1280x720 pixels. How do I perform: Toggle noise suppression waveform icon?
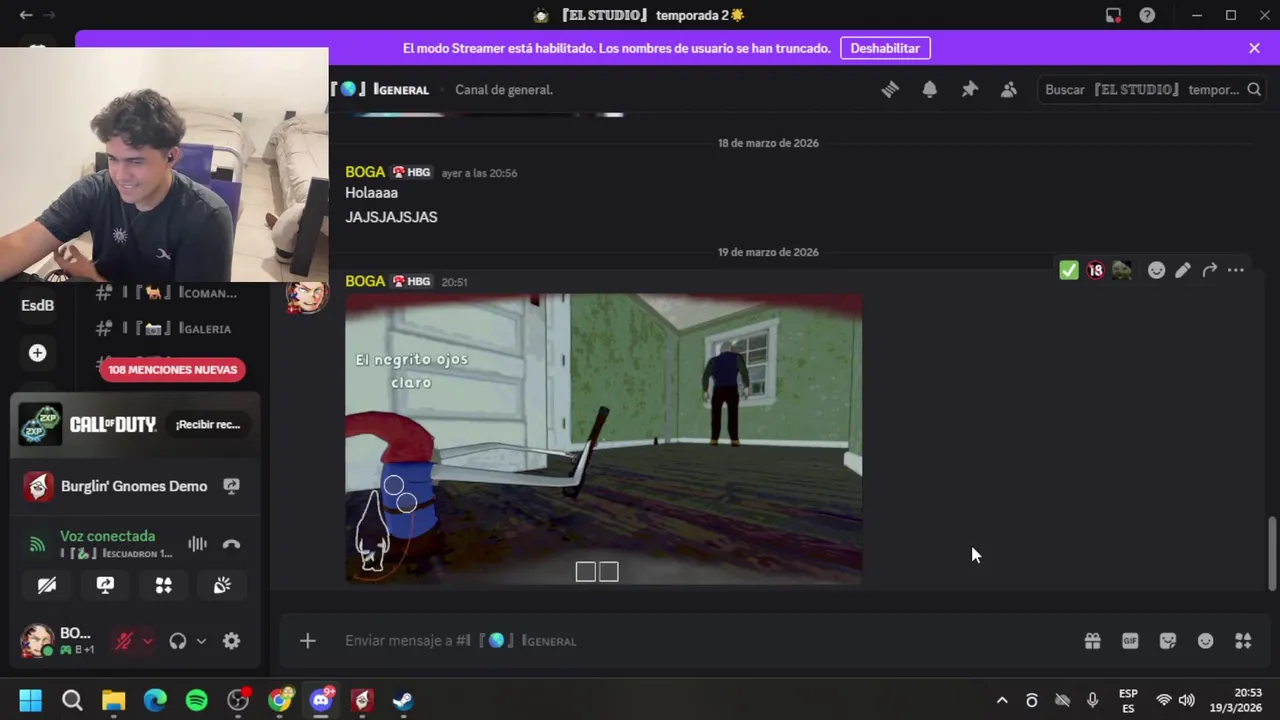coord(197,544)
